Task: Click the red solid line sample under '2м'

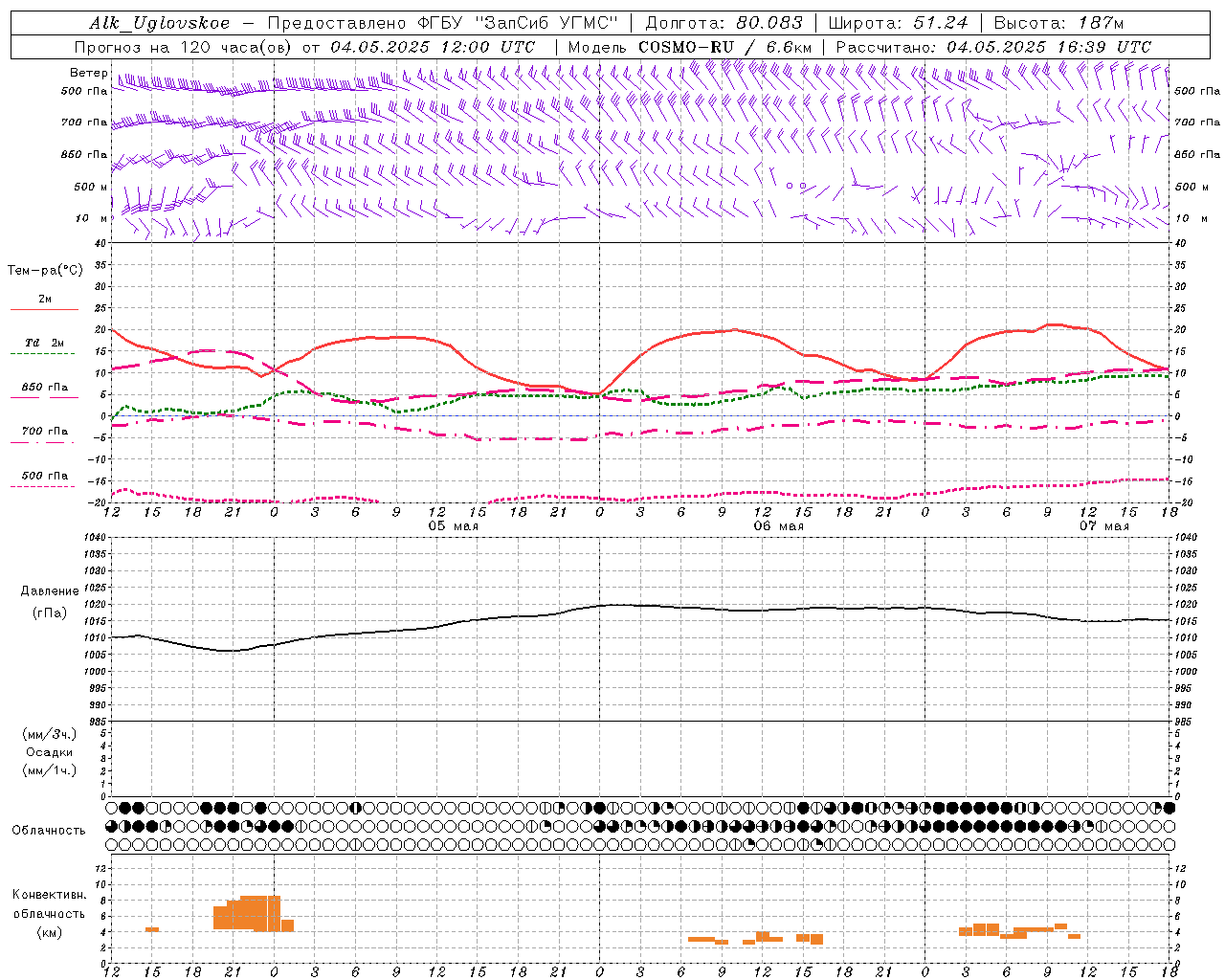Action: (x=44, y=310)
